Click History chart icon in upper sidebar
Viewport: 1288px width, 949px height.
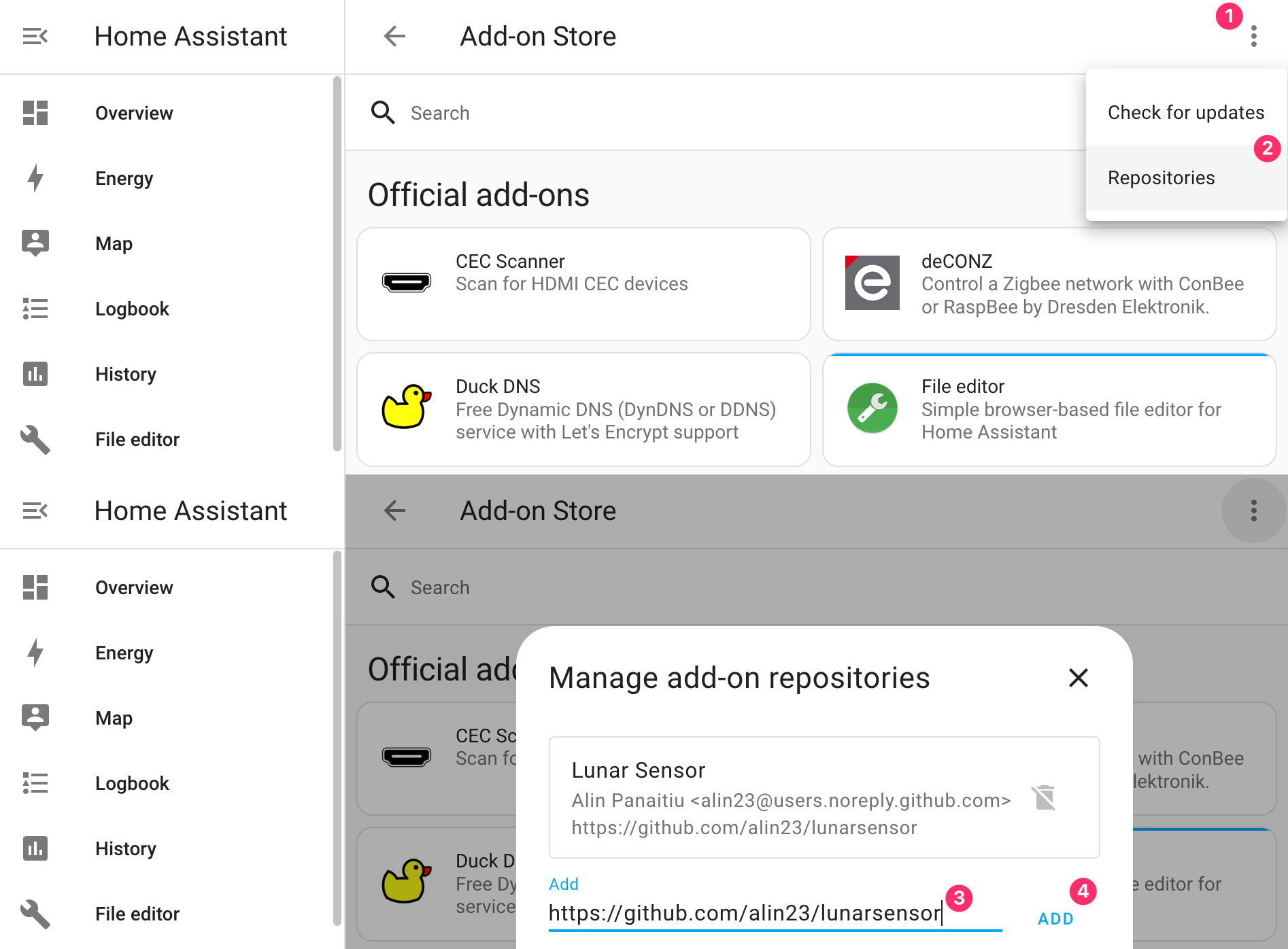coord(35,374)
